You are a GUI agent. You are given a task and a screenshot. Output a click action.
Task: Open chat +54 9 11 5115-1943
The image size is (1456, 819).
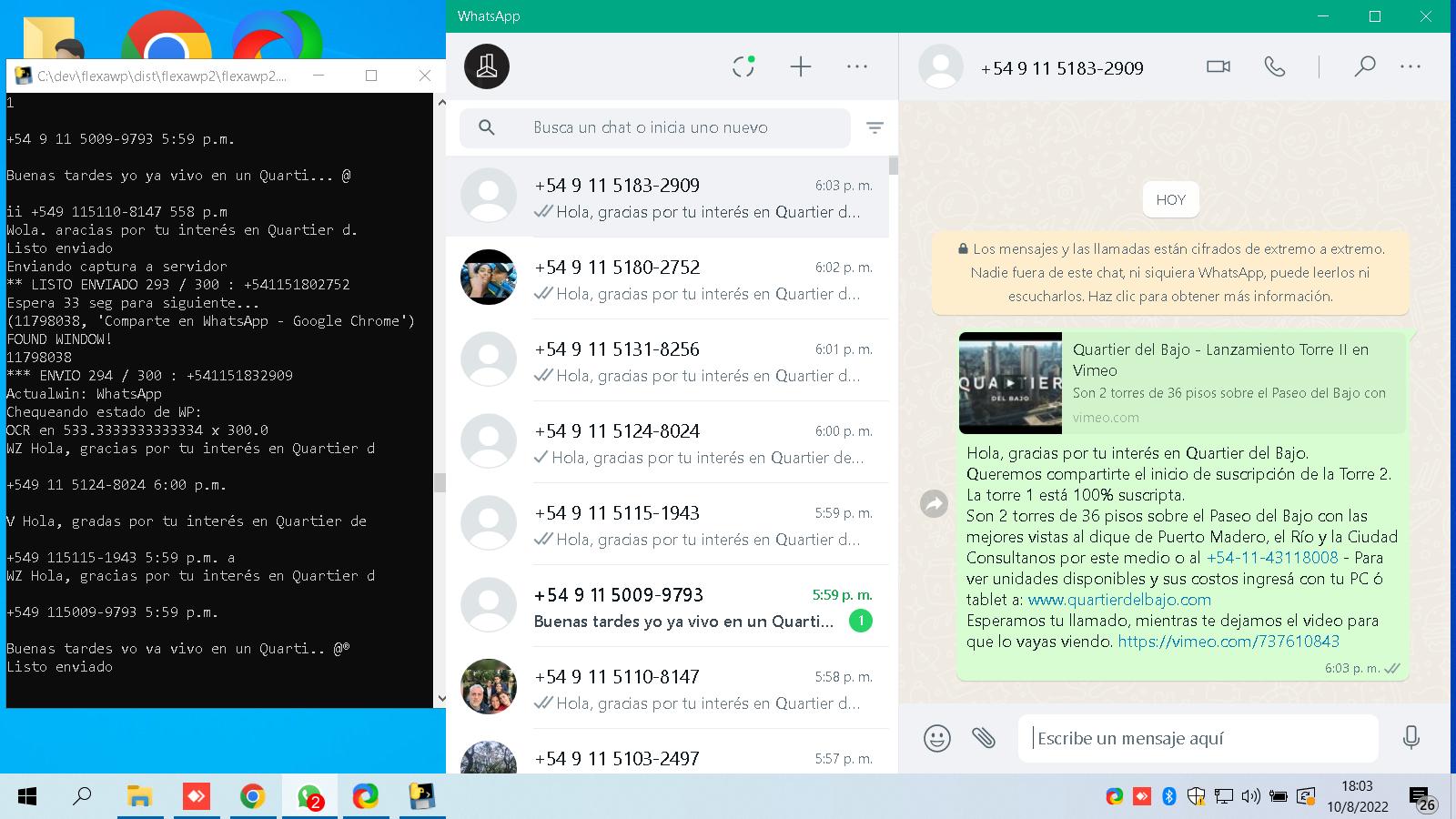667,524
